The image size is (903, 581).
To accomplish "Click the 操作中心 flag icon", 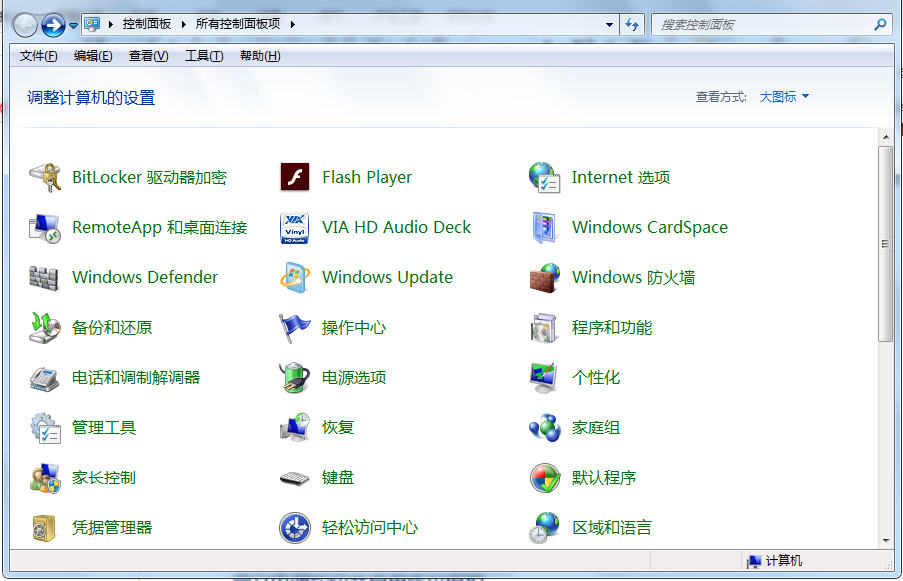I will (295, 328).
